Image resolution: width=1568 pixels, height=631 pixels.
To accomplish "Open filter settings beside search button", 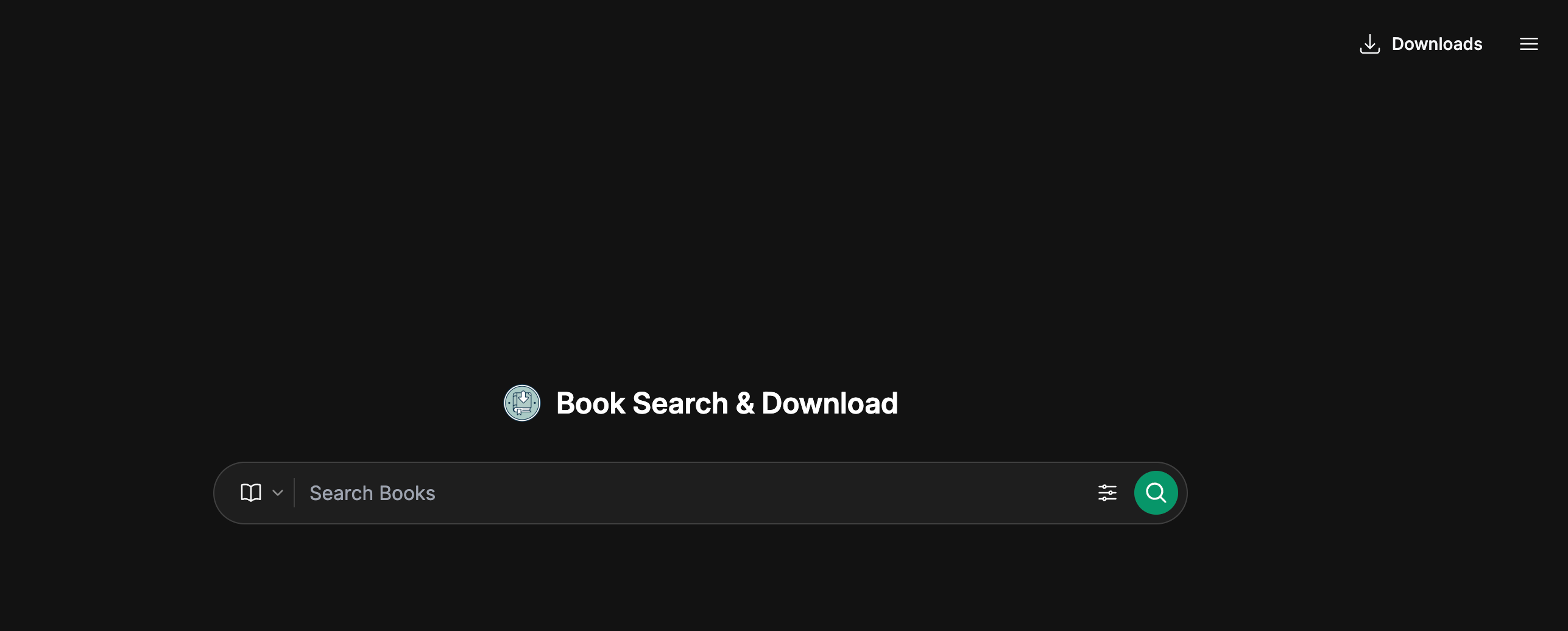I will [x=1107, y=493].
